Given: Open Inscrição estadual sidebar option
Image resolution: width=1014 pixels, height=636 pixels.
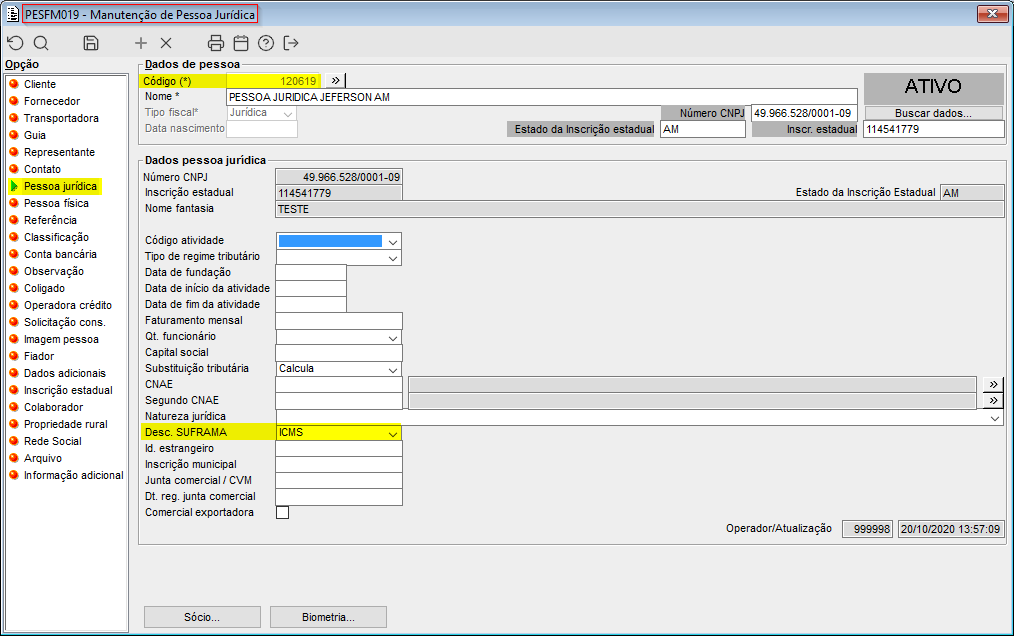Looking at the screenshot, I should pyautogui.click(x=68, y=390).
